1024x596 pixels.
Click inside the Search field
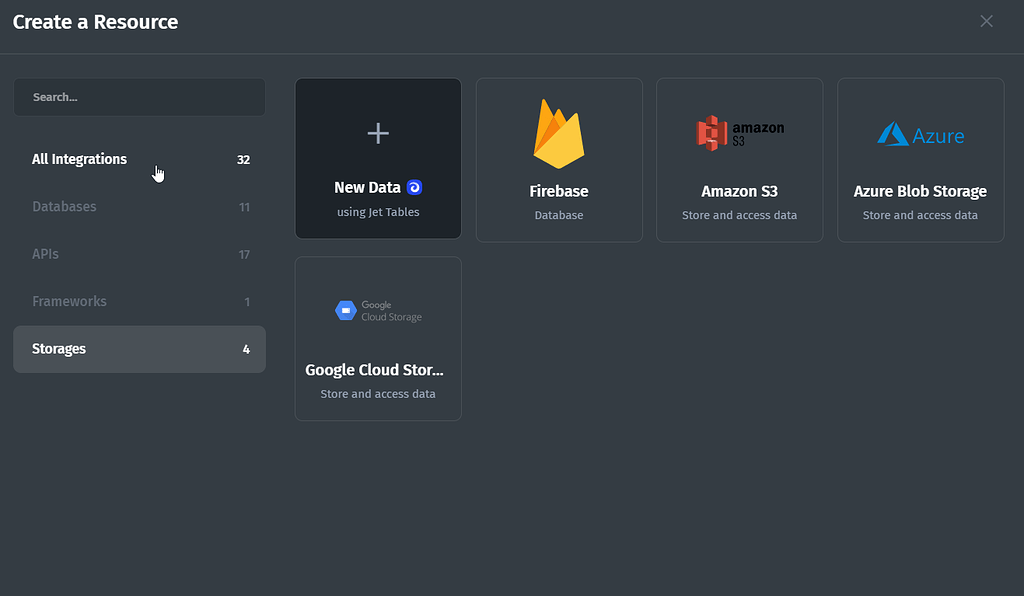point(139,96)
